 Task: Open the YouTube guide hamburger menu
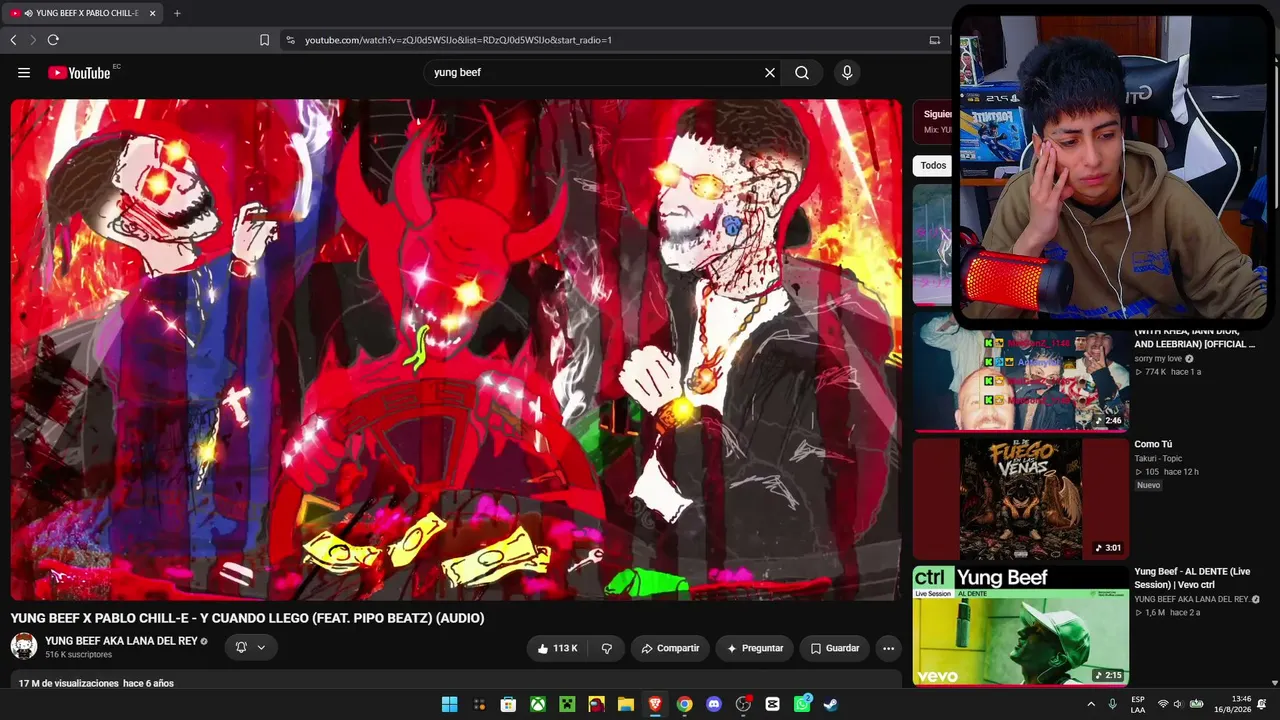click(x=24, y=73)
